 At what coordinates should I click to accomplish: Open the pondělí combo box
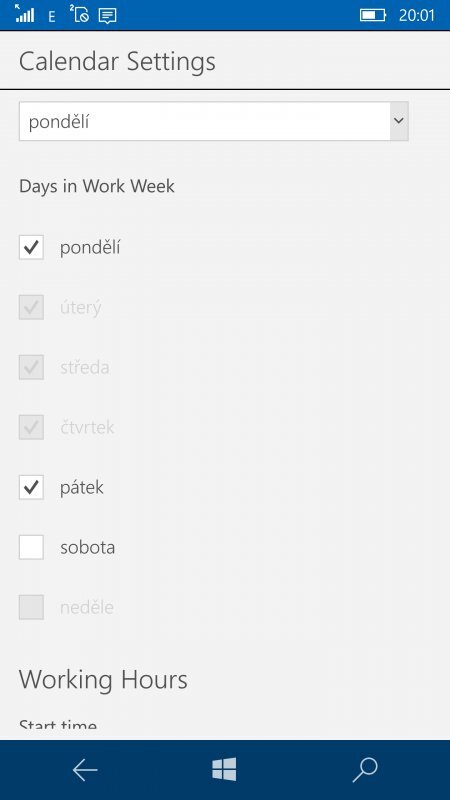(214, 121)
